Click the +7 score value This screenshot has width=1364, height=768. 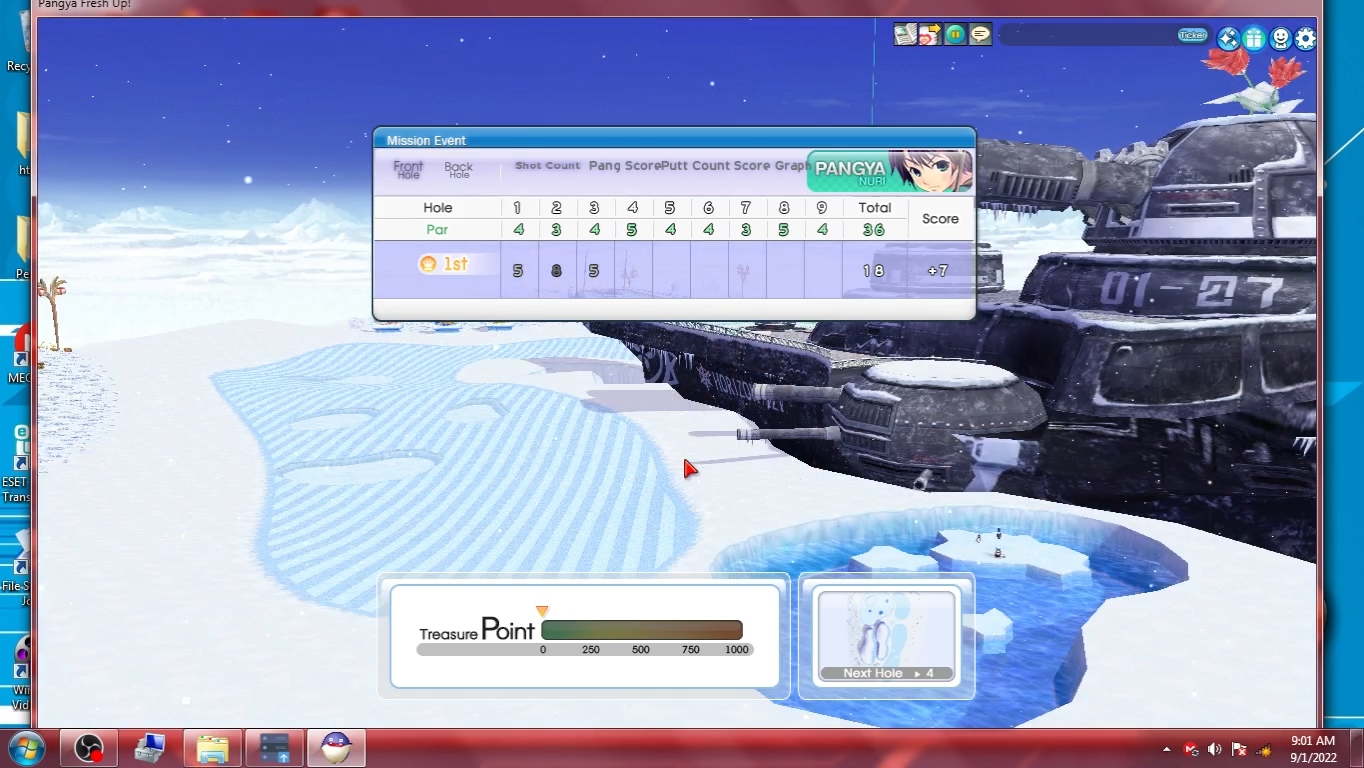(938, 271)
